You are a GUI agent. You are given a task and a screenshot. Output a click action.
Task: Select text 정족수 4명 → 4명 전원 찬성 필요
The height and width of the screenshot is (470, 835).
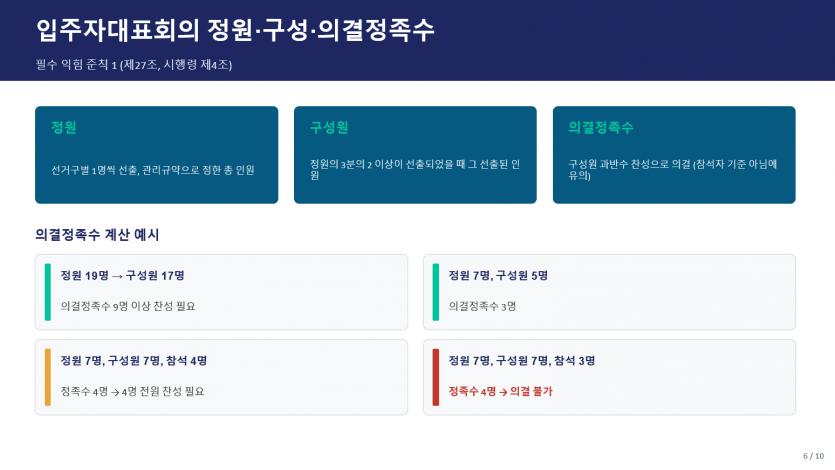point(132,391)
